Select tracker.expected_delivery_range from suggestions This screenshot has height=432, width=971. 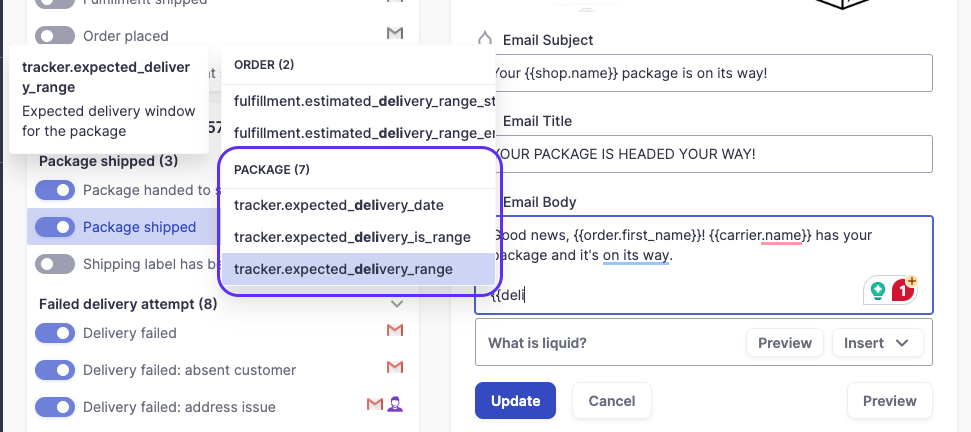click(x=343, y=269)
